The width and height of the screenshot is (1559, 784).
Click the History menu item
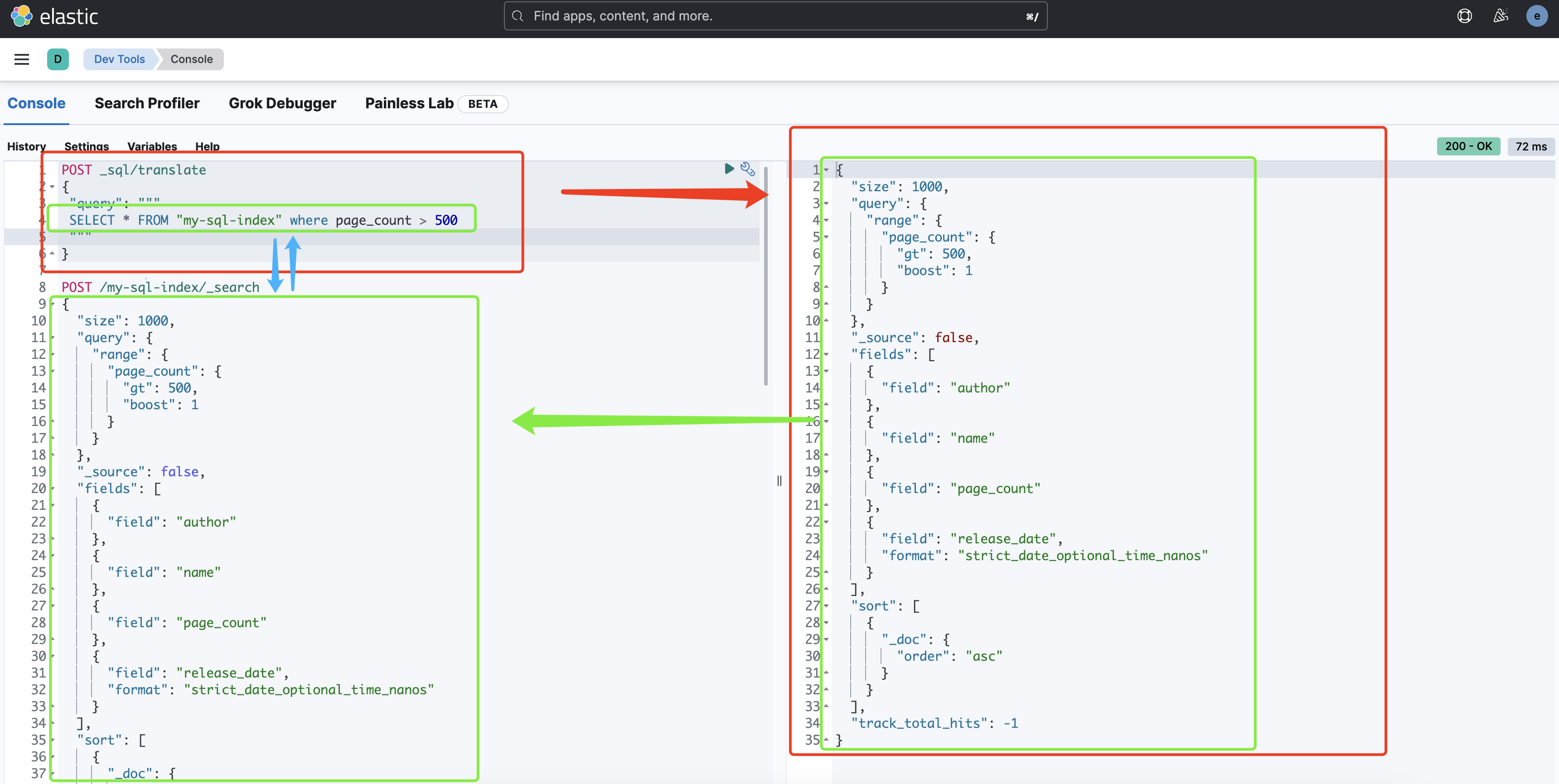(x=27, y=146)
